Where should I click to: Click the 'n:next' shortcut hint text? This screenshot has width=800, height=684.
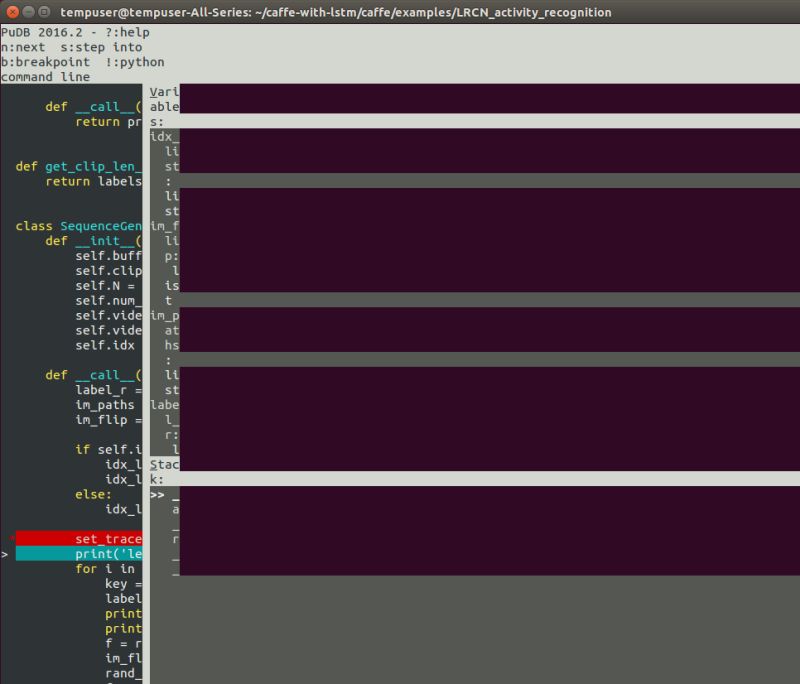click(22, 47)
